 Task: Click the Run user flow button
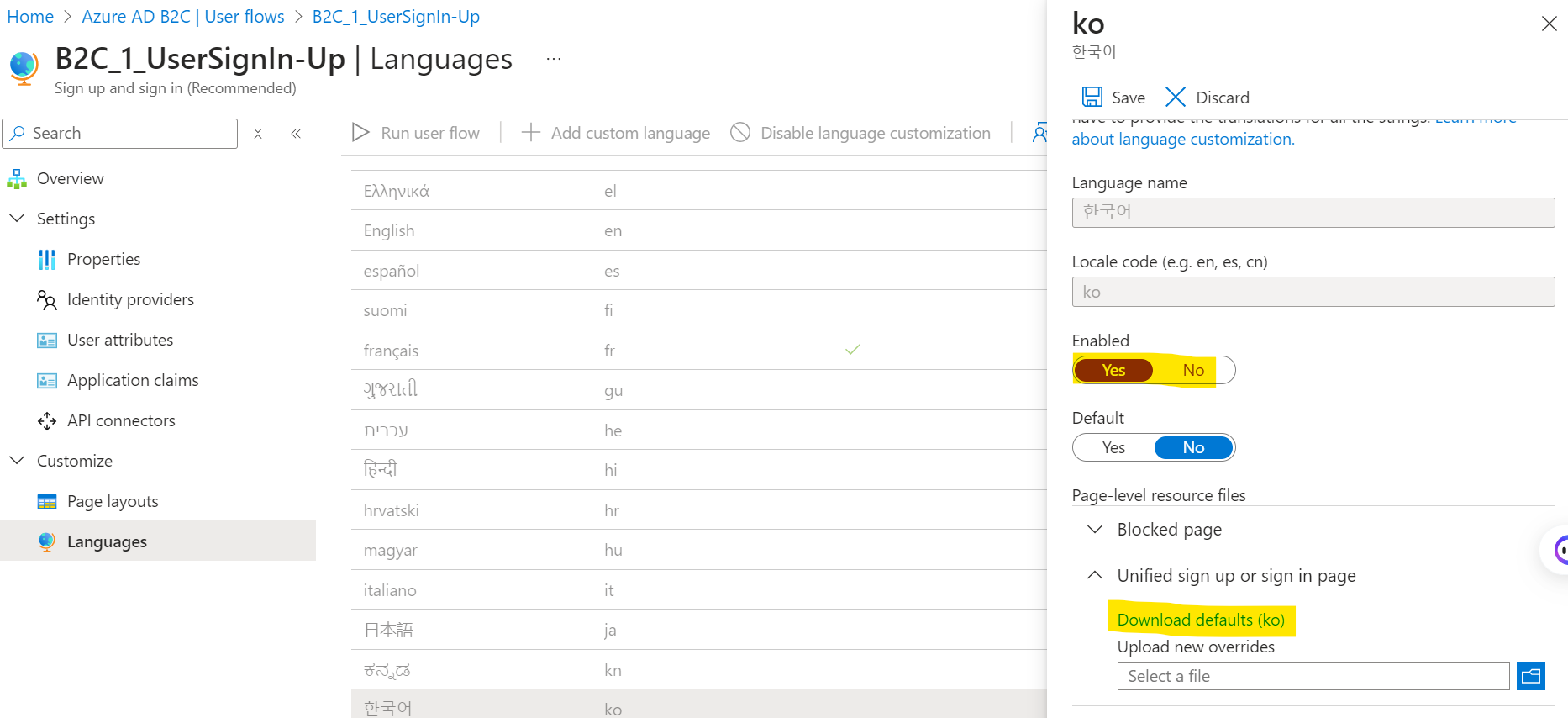pos(416,133)
